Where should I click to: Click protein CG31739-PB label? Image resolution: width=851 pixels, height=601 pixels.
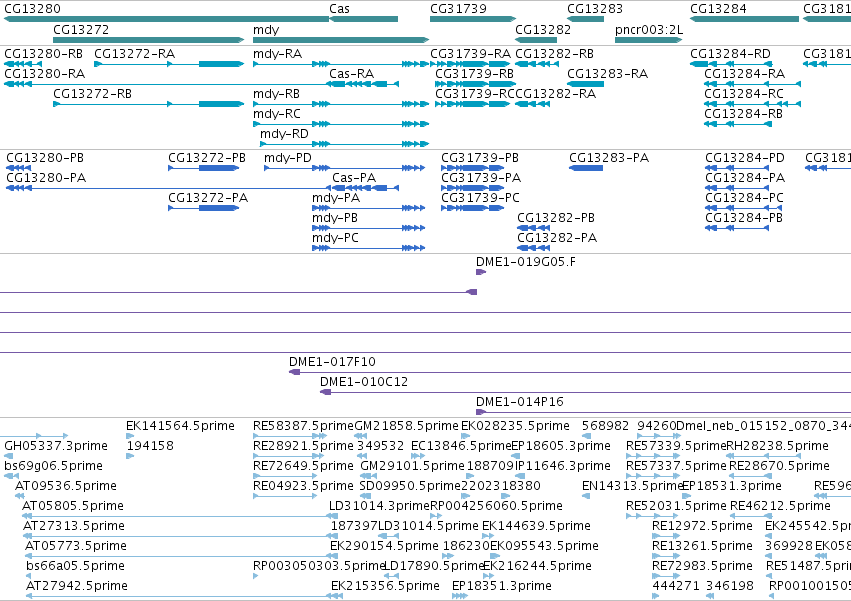click(x=480, y=158)
